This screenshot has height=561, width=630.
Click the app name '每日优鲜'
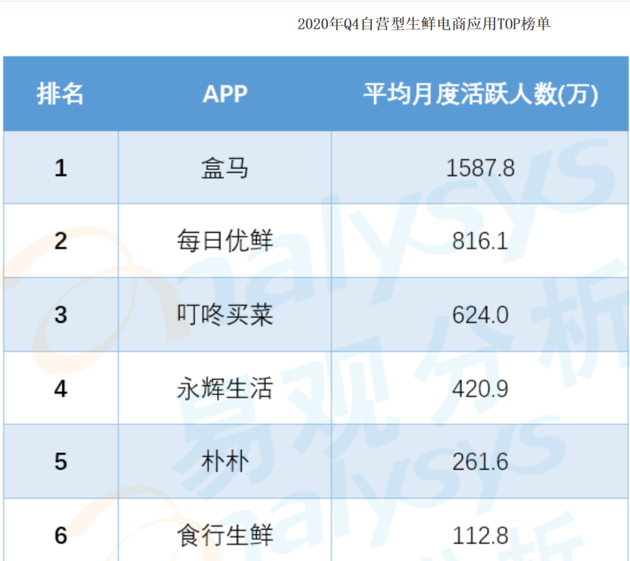(x=225, y=241)
